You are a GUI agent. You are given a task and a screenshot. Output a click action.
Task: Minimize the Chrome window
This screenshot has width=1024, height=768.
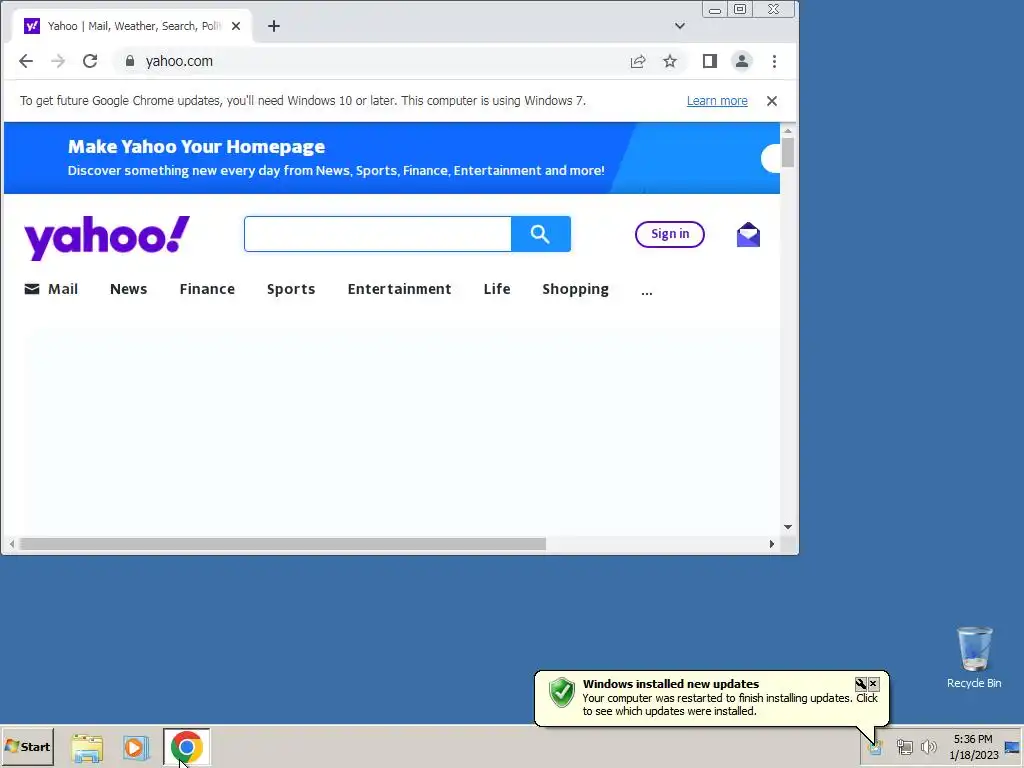point(715,10)
